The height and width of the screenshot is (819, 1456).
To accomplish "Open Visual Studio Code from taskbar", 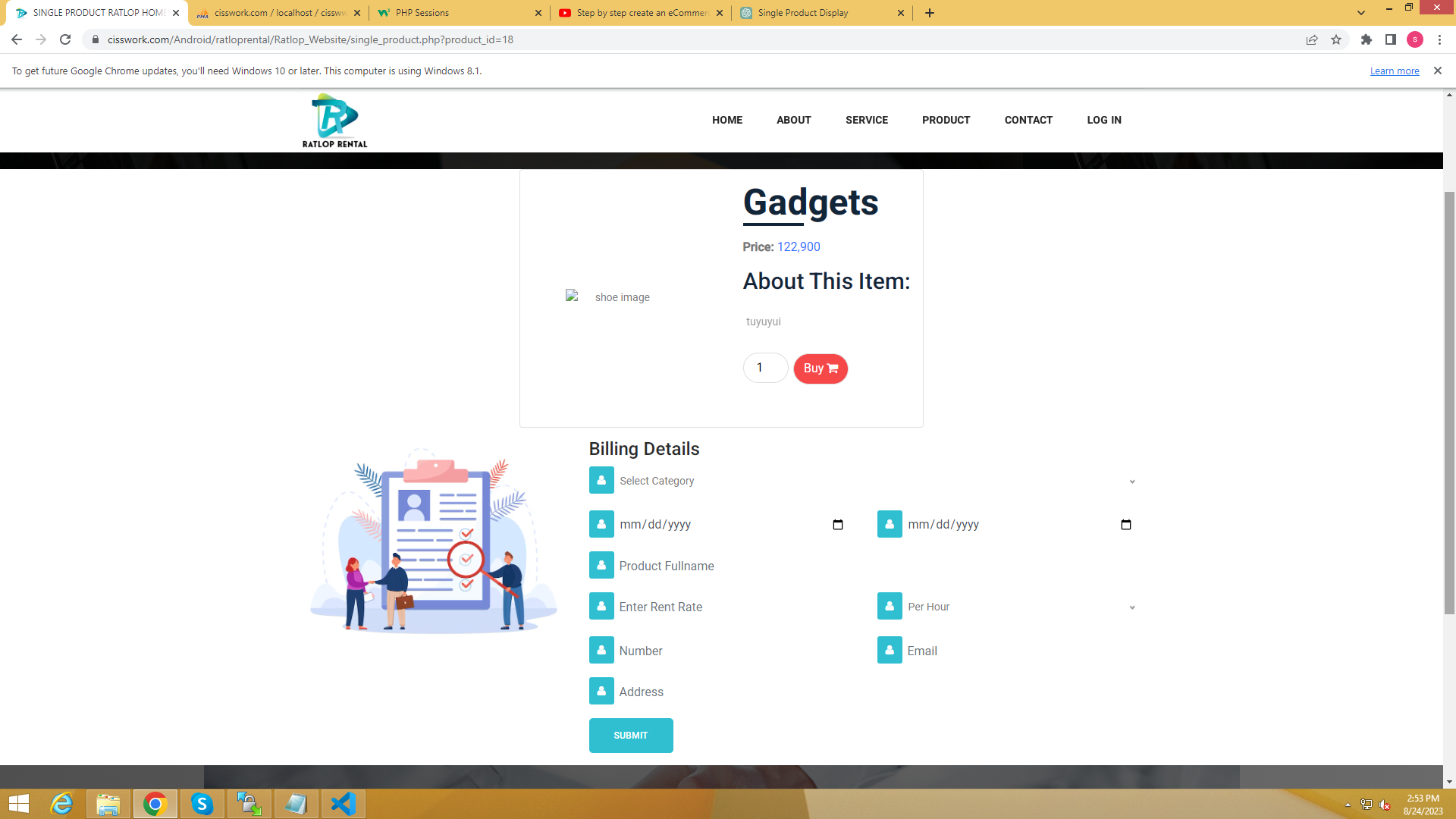I will pyautogui.click(x=344, y=804).
